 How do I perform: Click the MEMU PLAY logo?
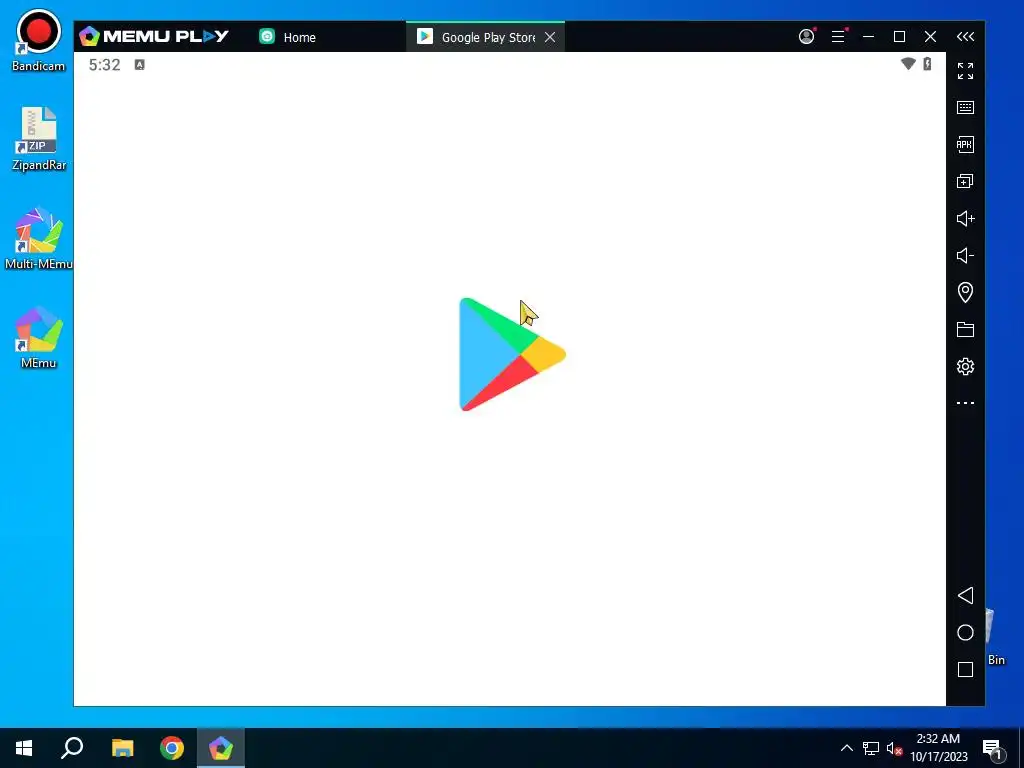coord(154,36)
